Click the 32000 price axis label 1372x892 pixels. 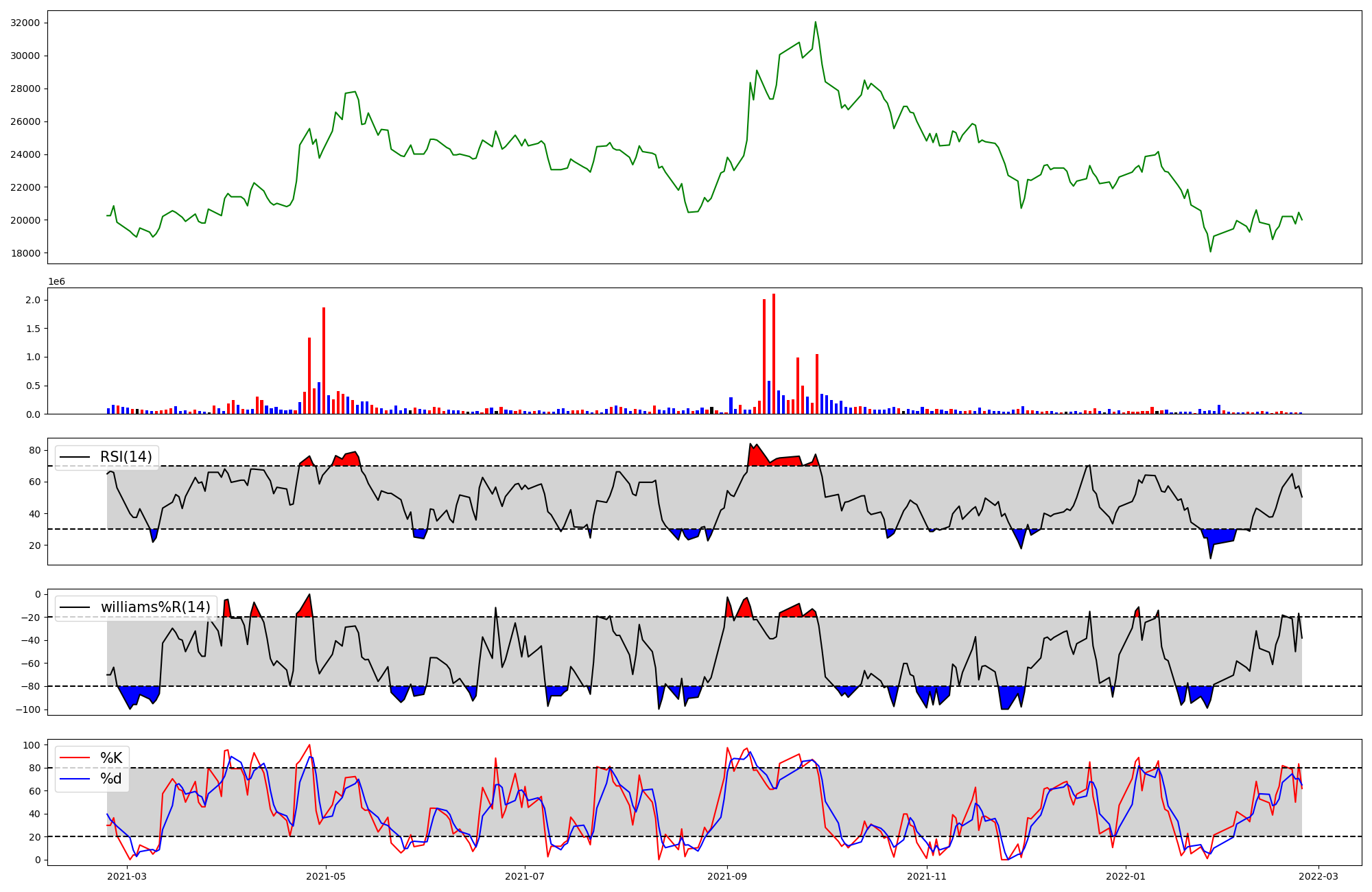pyautogui.click(x=25, y=23)
